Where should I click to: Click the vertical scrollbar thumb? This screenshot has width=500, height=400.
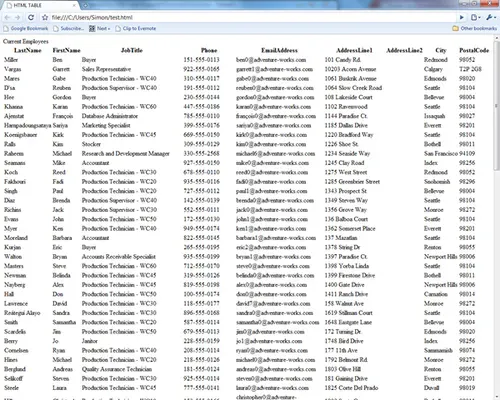point(496,105)
